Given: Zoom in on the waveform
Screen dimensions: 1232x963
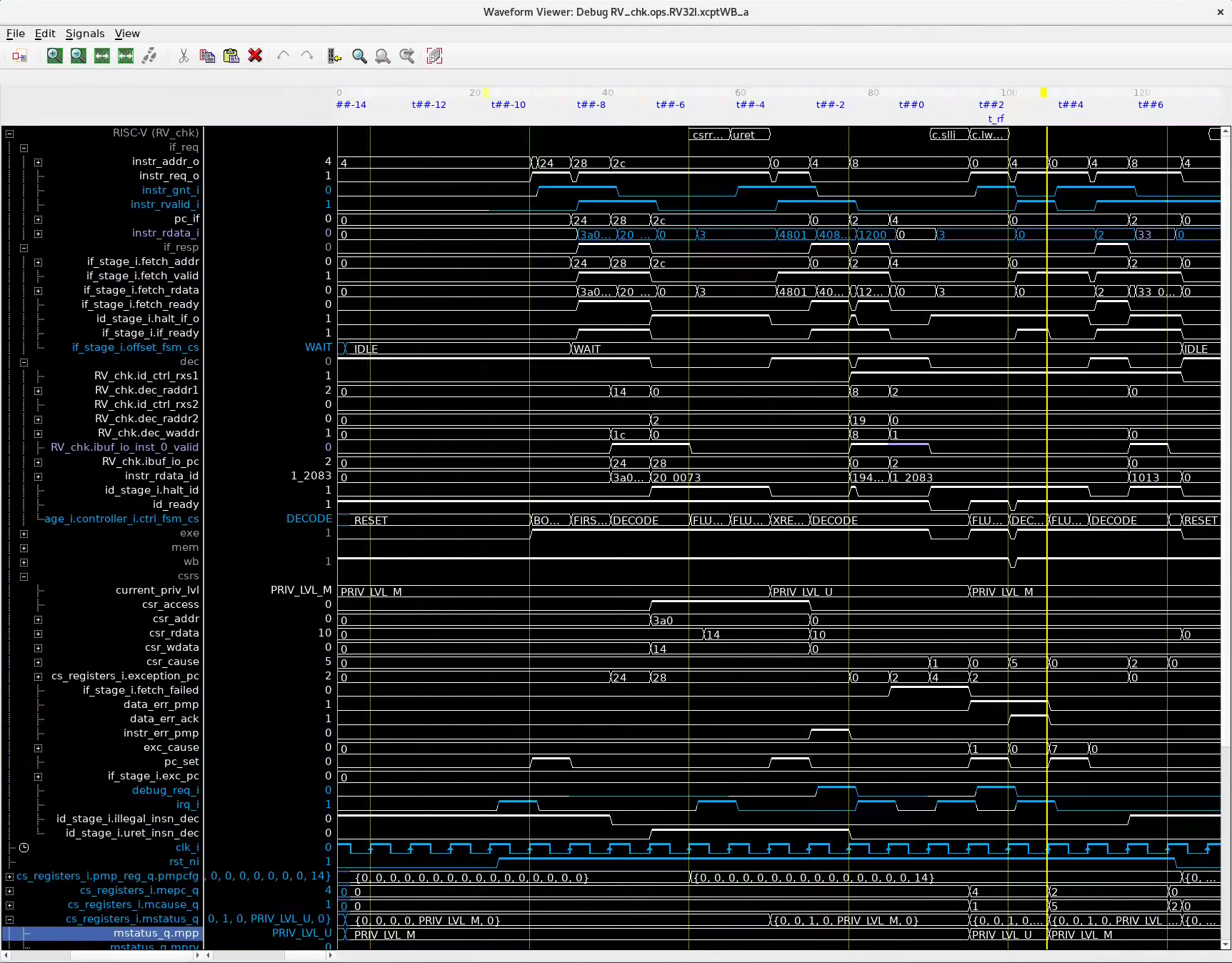Looking at the screenshot, I should pos(54,56).
